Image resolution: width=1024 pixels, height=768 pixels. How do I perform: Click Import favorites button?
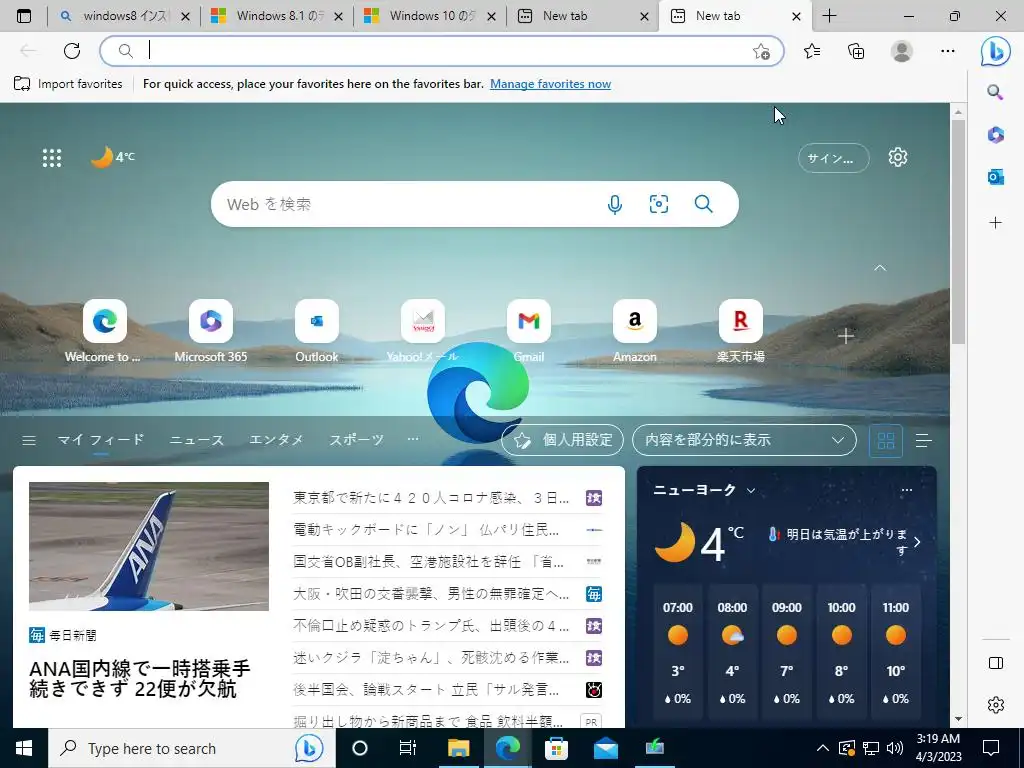[68, 84]
